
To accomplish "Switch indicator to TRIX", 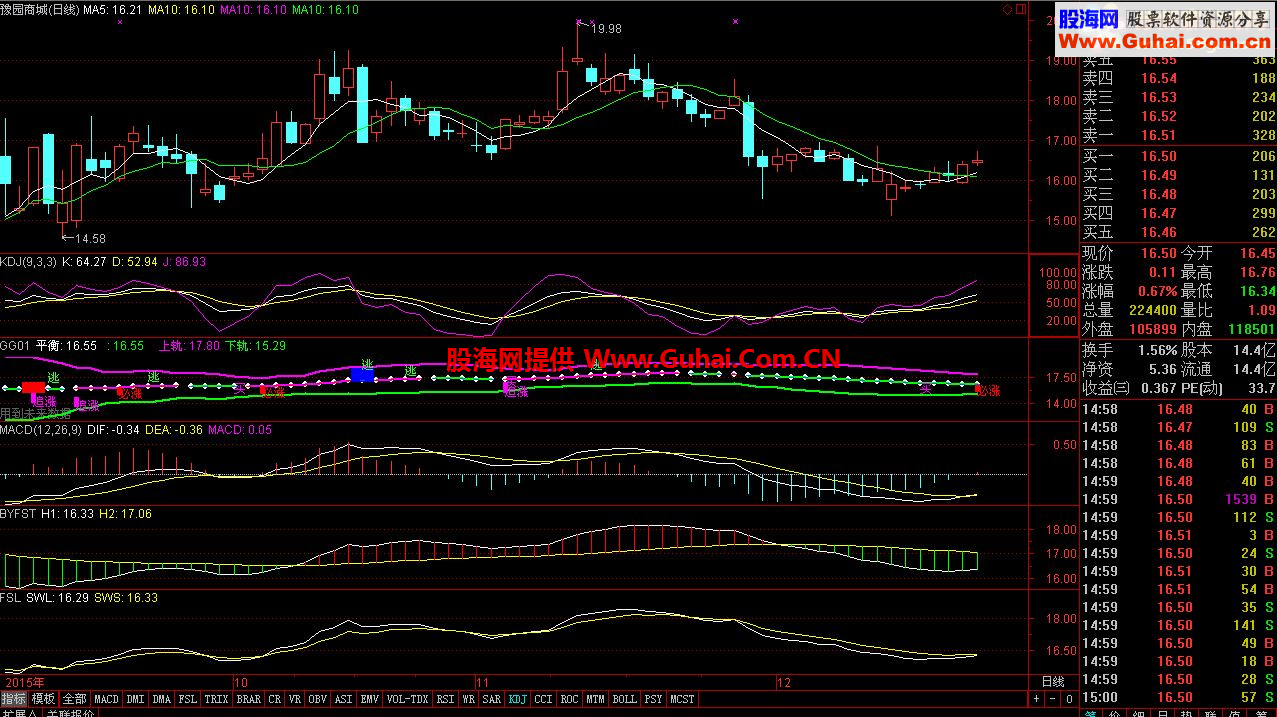I will (217, 699).
